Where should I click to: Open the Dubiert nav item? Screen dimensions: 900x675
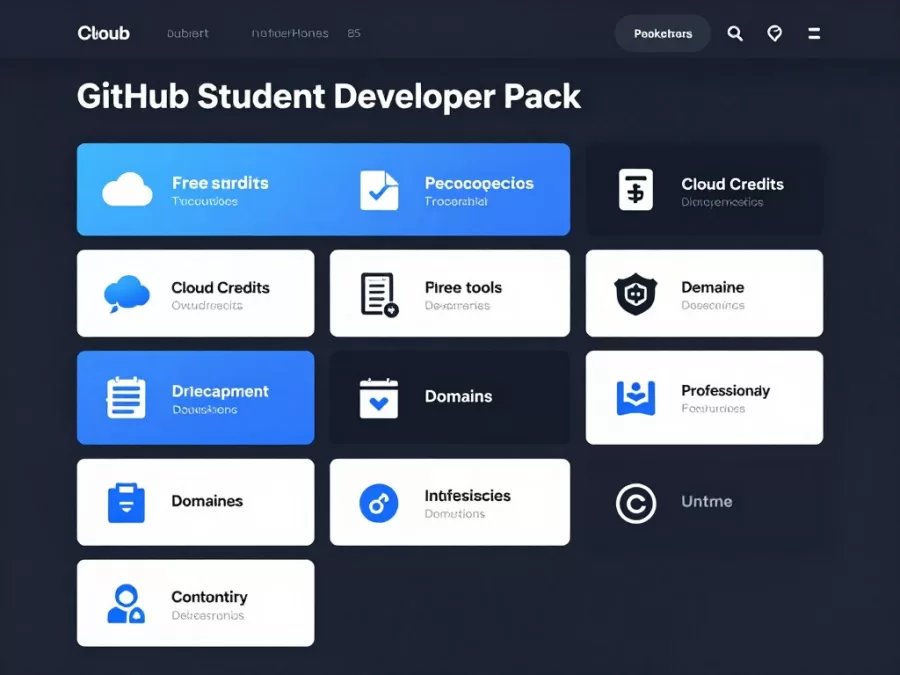(188, 33)
